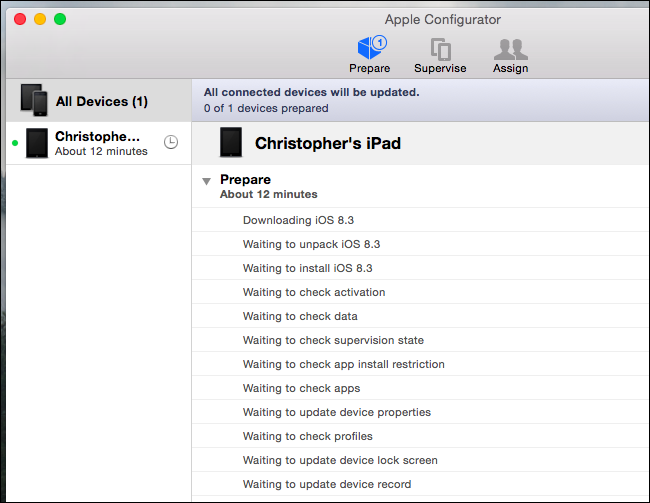Image resolution: width=650 pixels, height=503 pixels.
Task: Open the Assign users section
Action: coord(511,55)
